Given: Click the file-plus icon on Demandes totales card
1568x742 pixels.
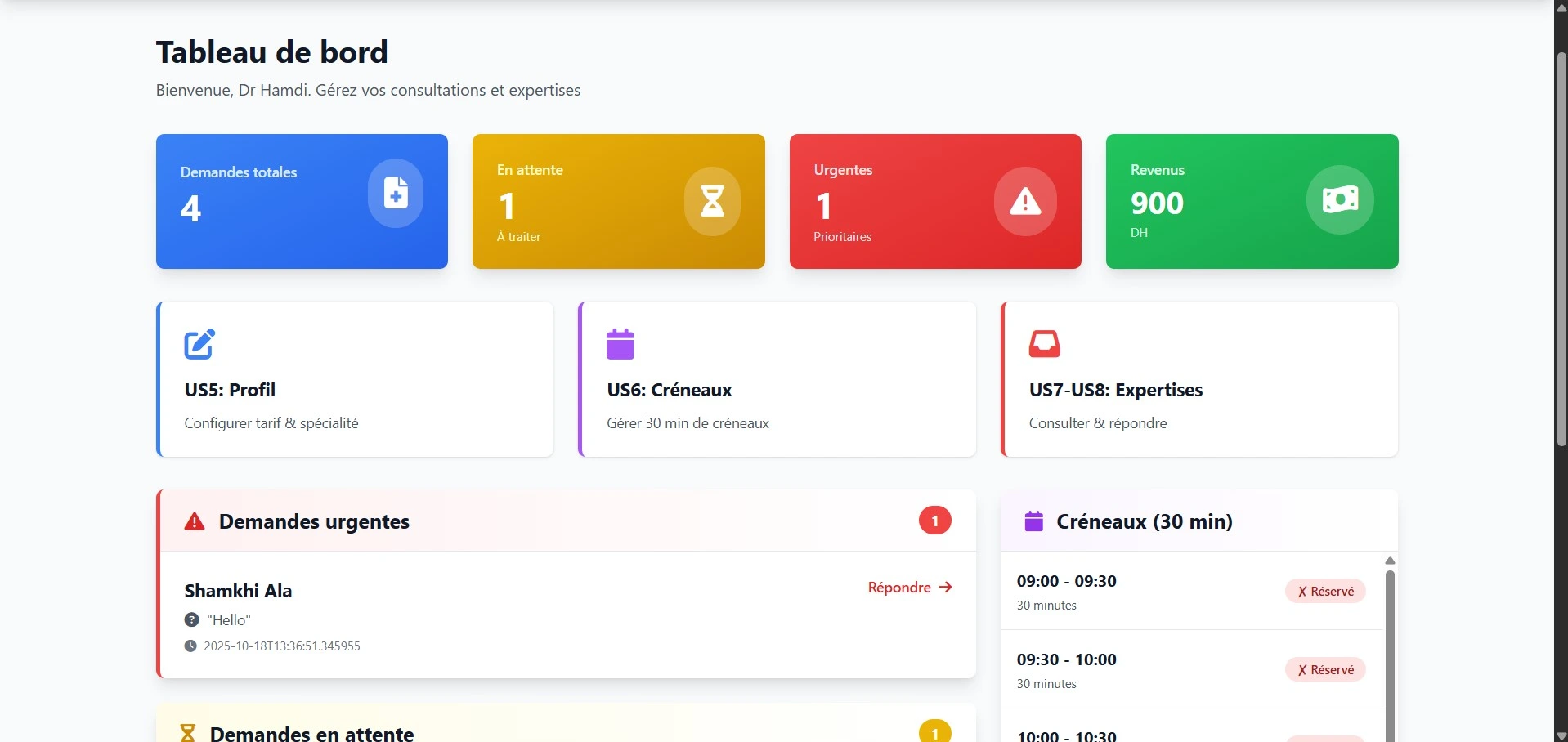Looking at the screenshot, I should point(396,193).
